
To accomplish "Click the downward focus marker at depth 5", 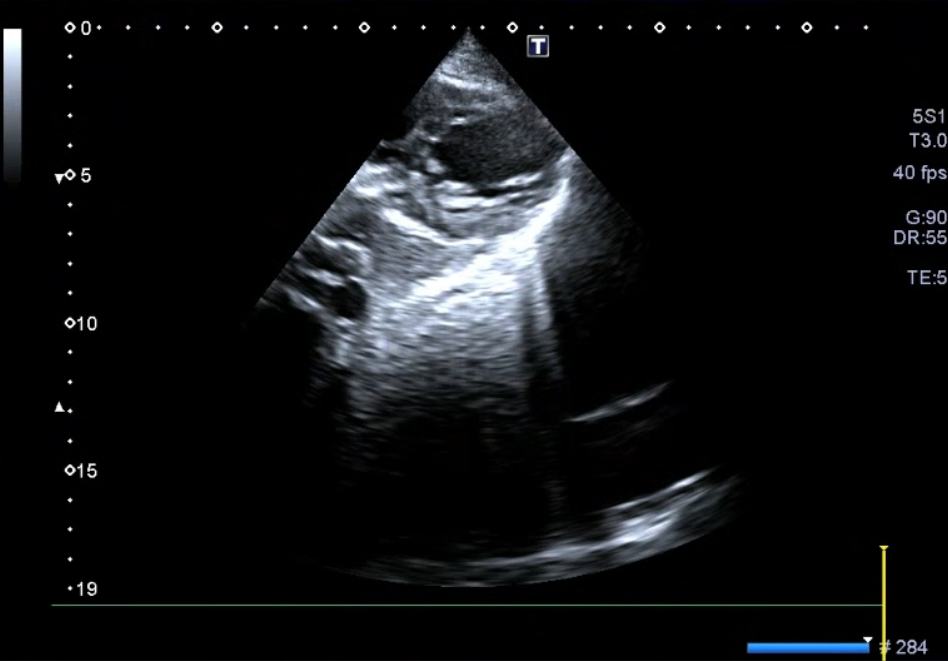I will click(59, 178).
